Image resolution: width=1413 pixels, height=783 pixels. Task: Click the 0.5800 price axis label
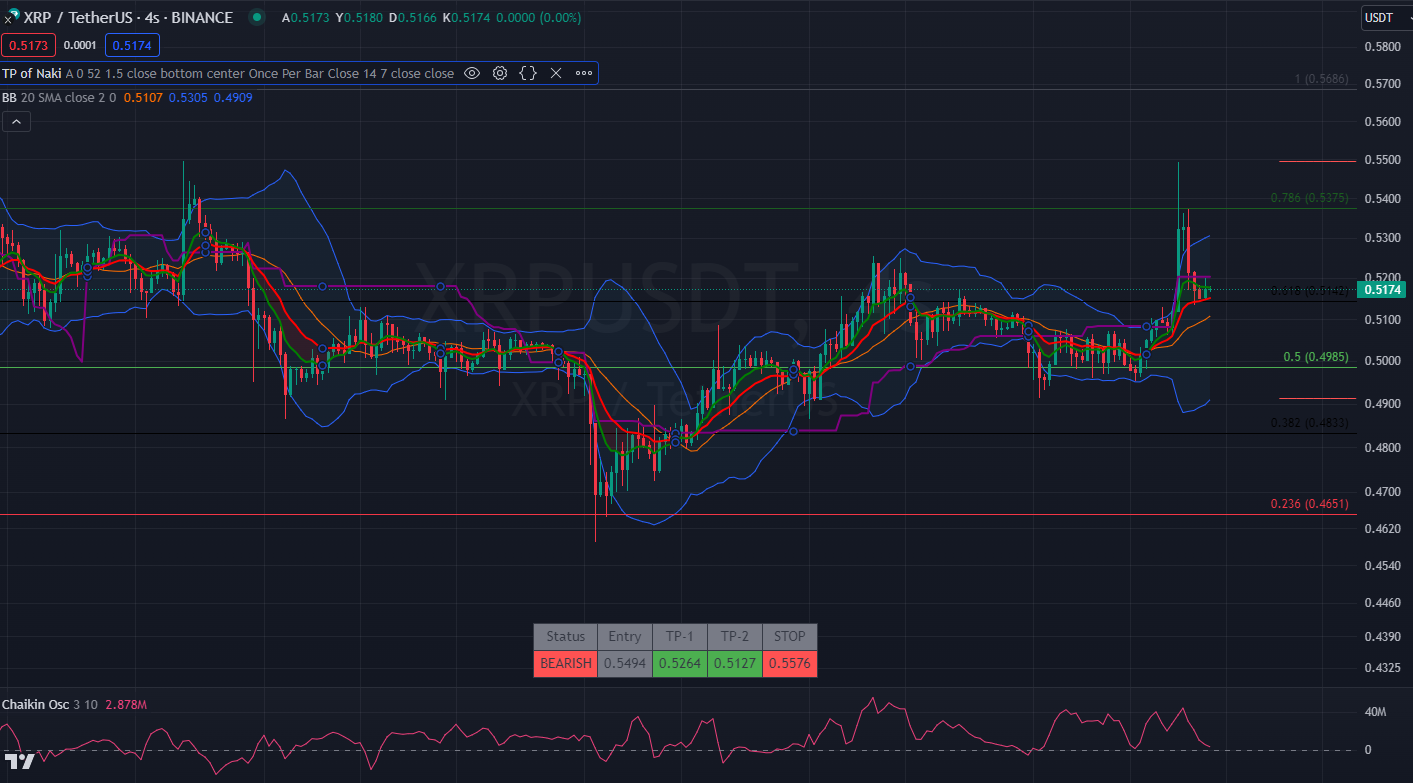pos(1381,46)
